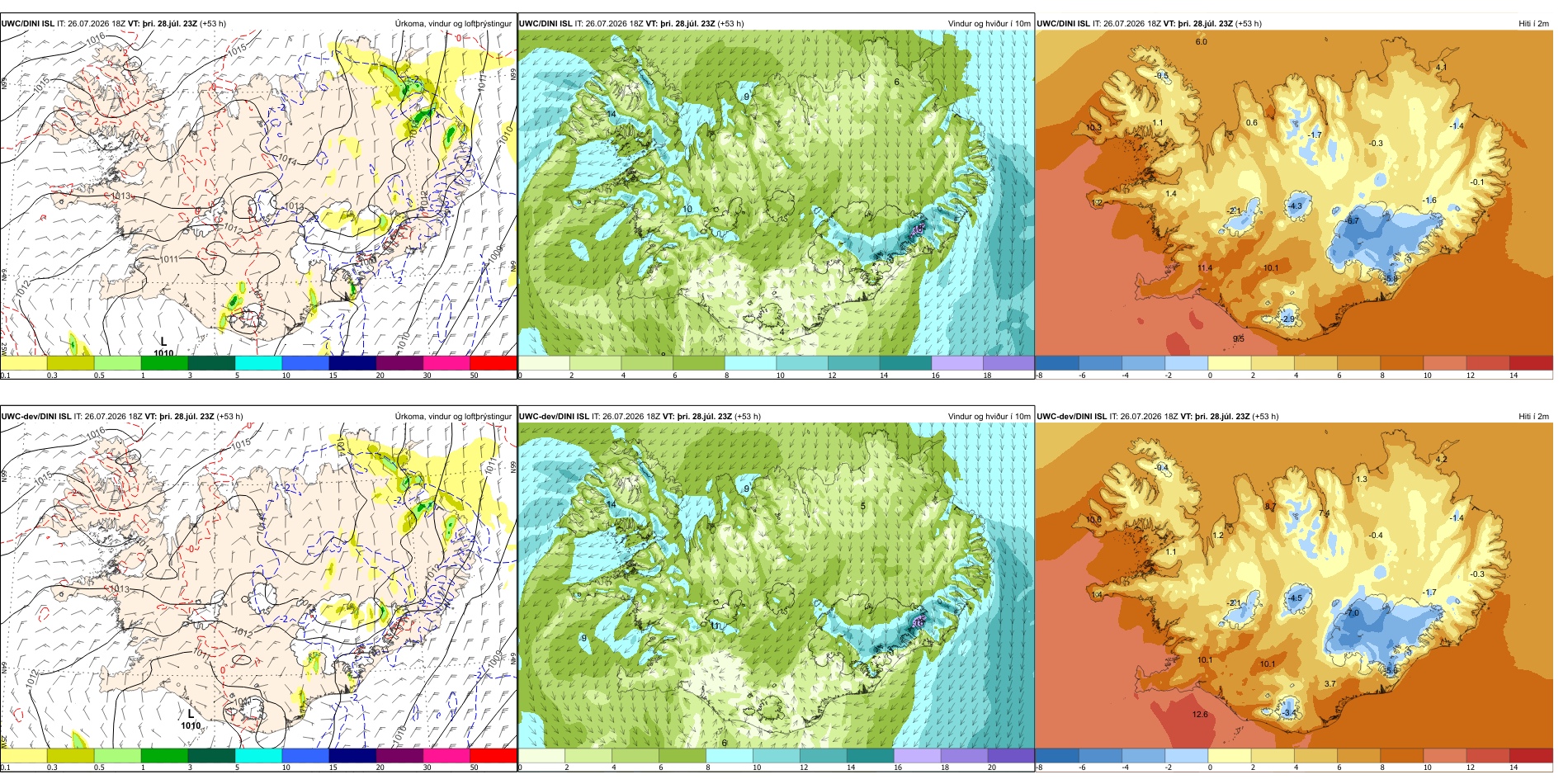The width and height of the screenshot is (1568, 784).
Task: Click 'Hiti í 2m' title on UWC/DINI panel
Action: [1533, 24]
